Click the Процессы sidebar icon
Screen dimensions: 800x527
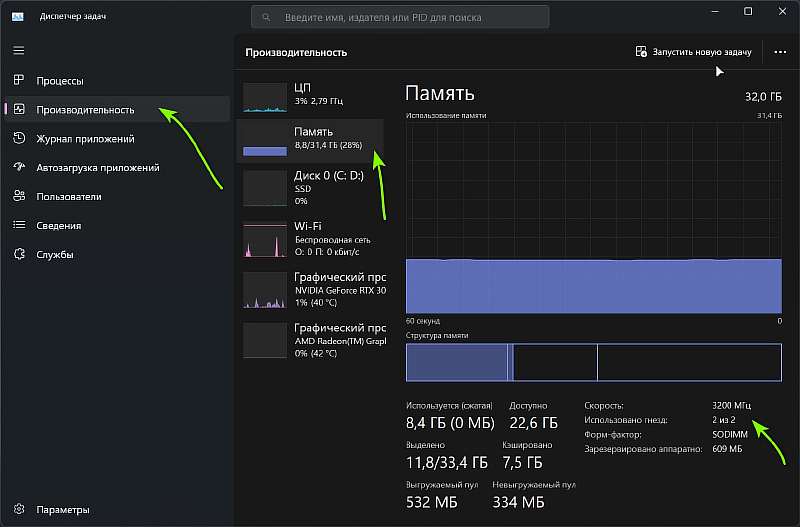19,81
